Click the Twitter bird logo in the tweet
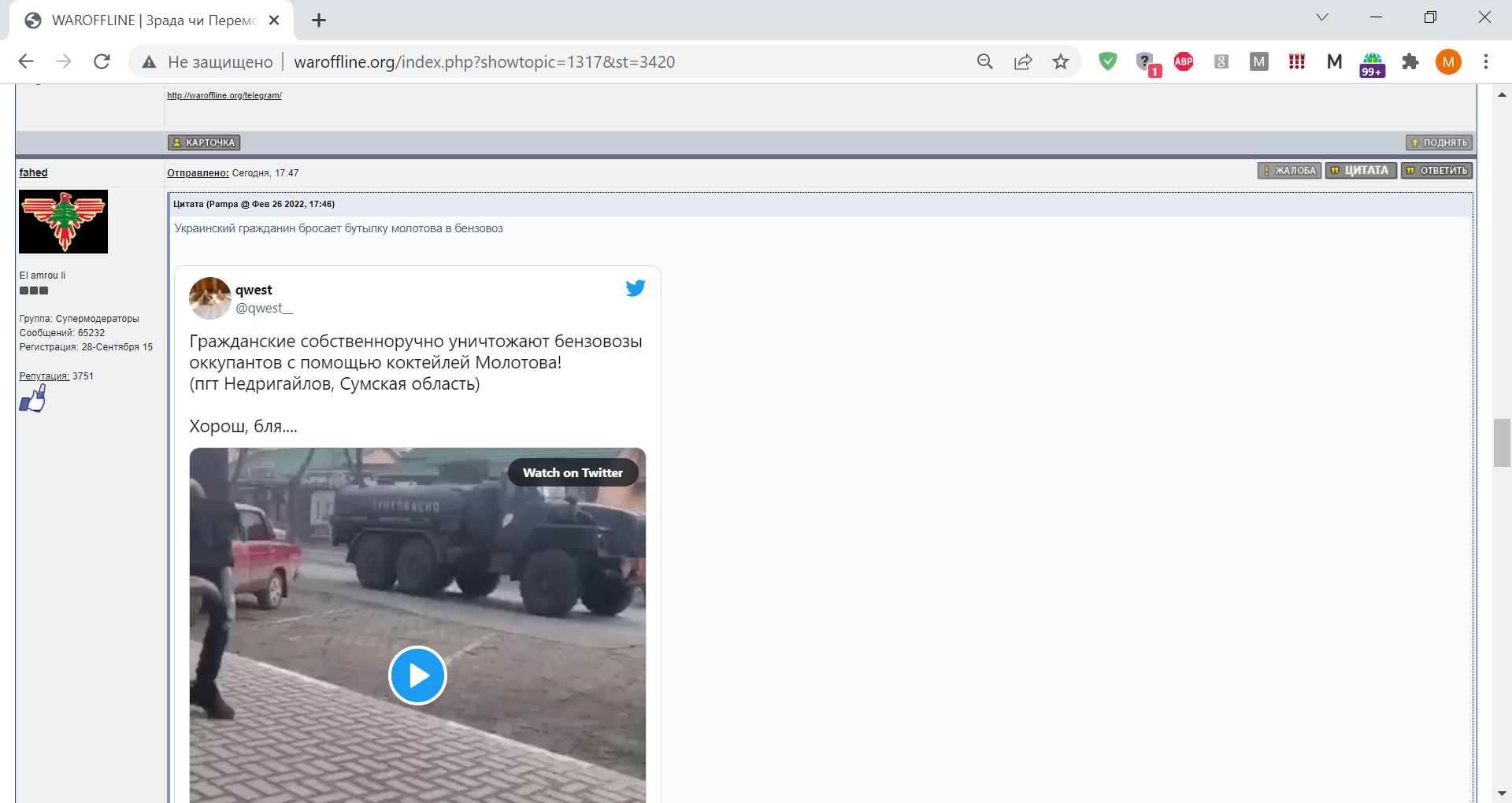This screenshot has width=1512, height=803. point(636,288)
